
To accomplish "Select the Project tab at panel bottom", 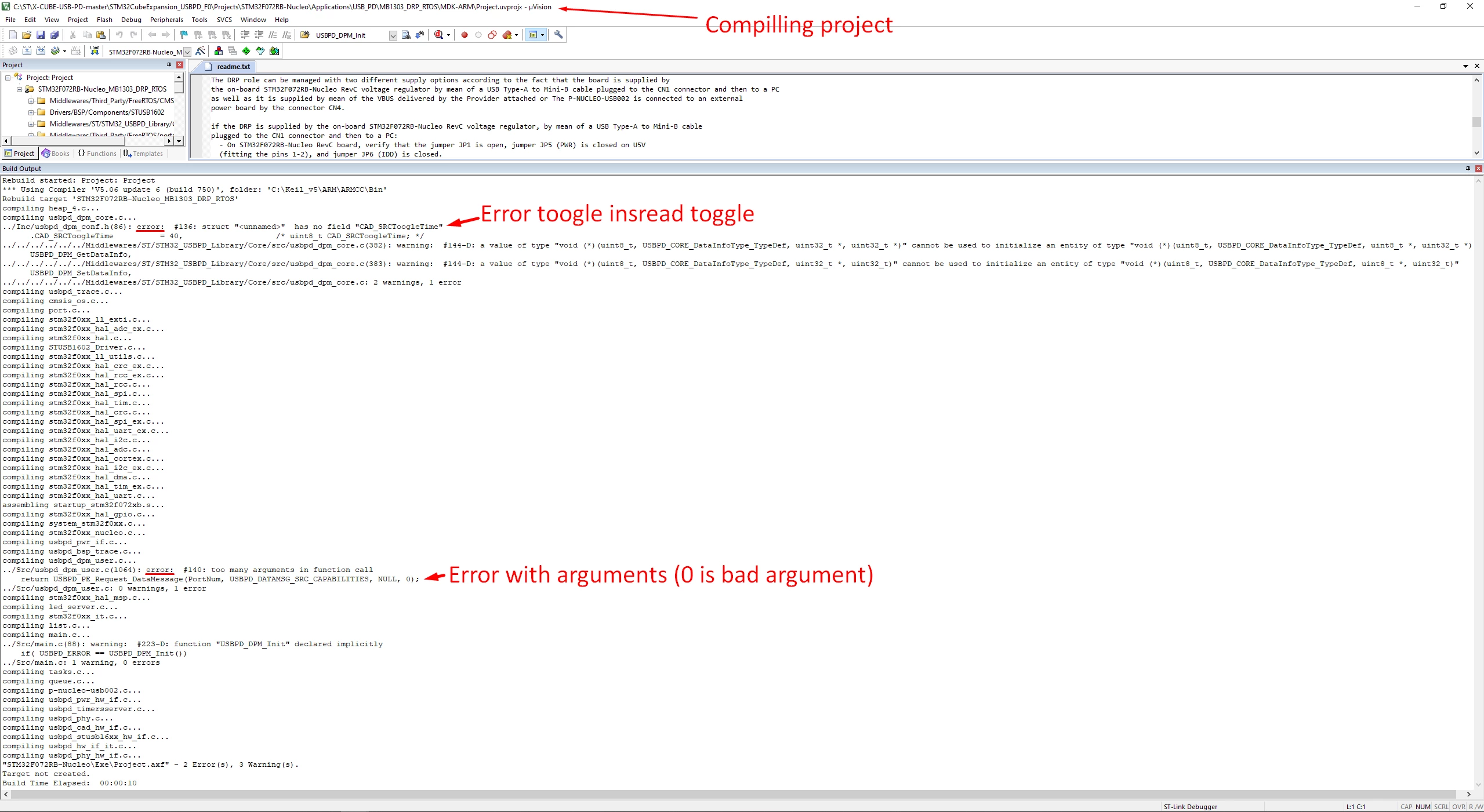I will click(20, 154).
